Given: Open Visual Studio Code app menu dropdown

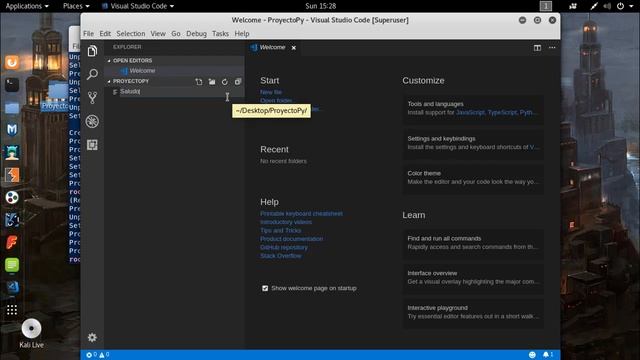Looking at the screenshot, I should (138, 6).
